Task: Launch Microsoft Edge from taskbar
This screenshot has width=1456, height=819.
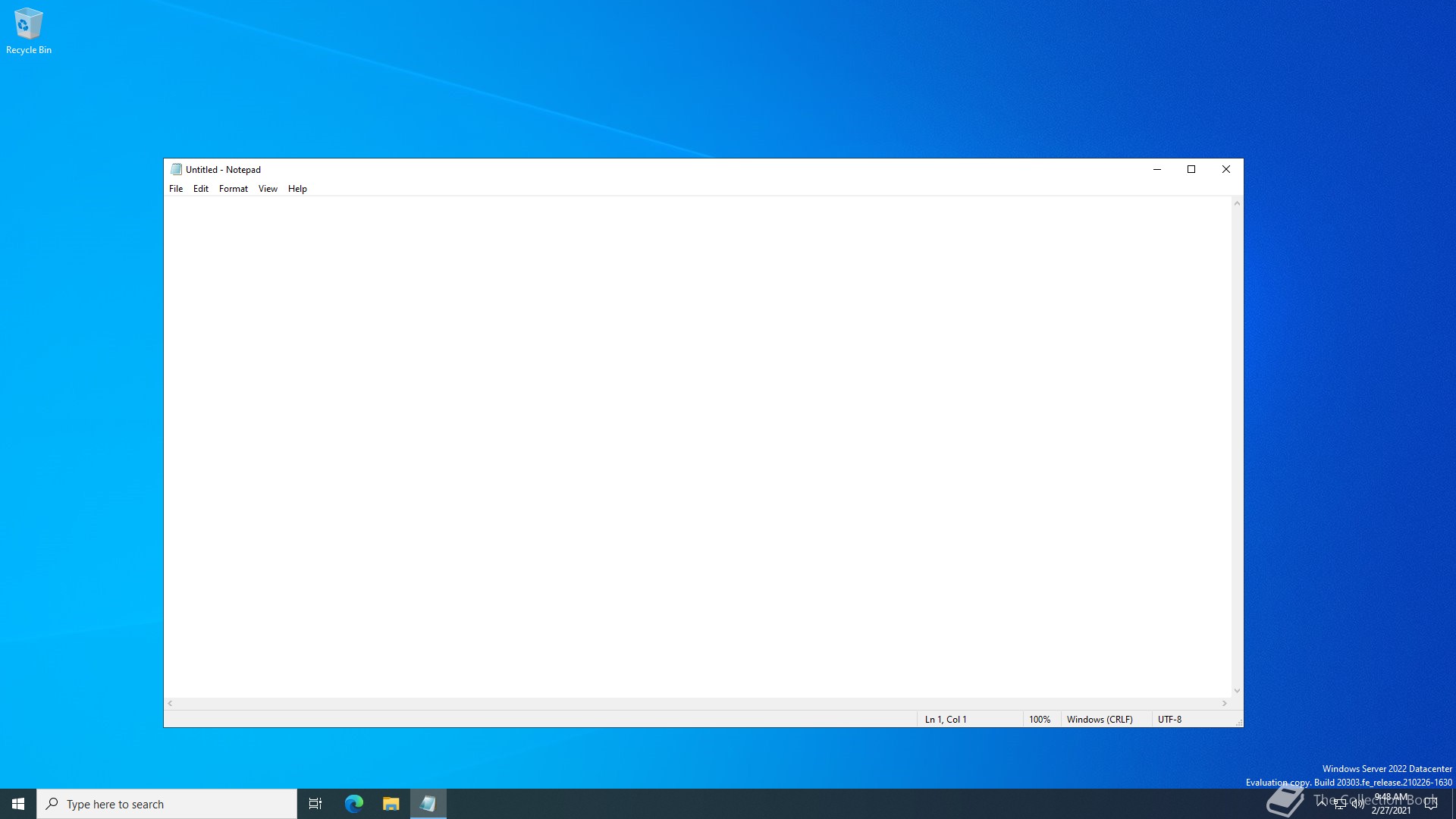Action: pyautogui.click(x=353, y=804)
